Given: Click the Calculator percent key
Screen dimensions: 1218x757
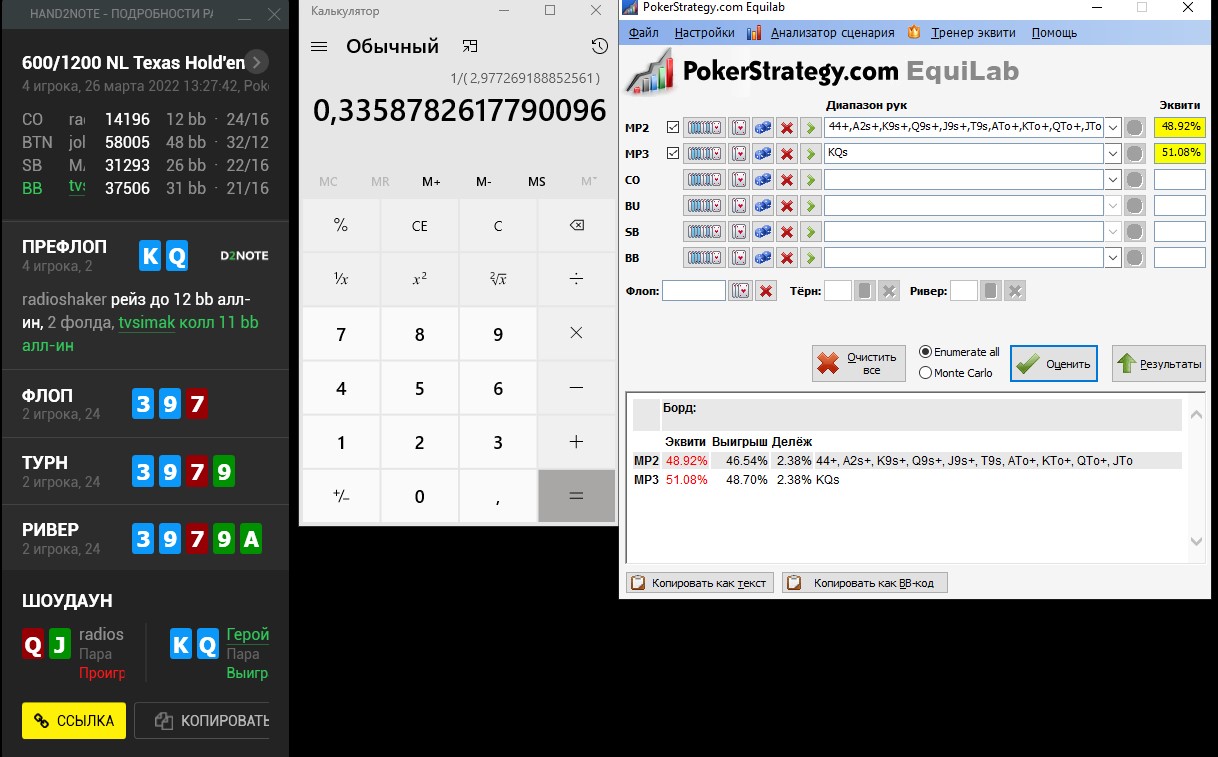Looking at the screenshot, I should point(341,226).
